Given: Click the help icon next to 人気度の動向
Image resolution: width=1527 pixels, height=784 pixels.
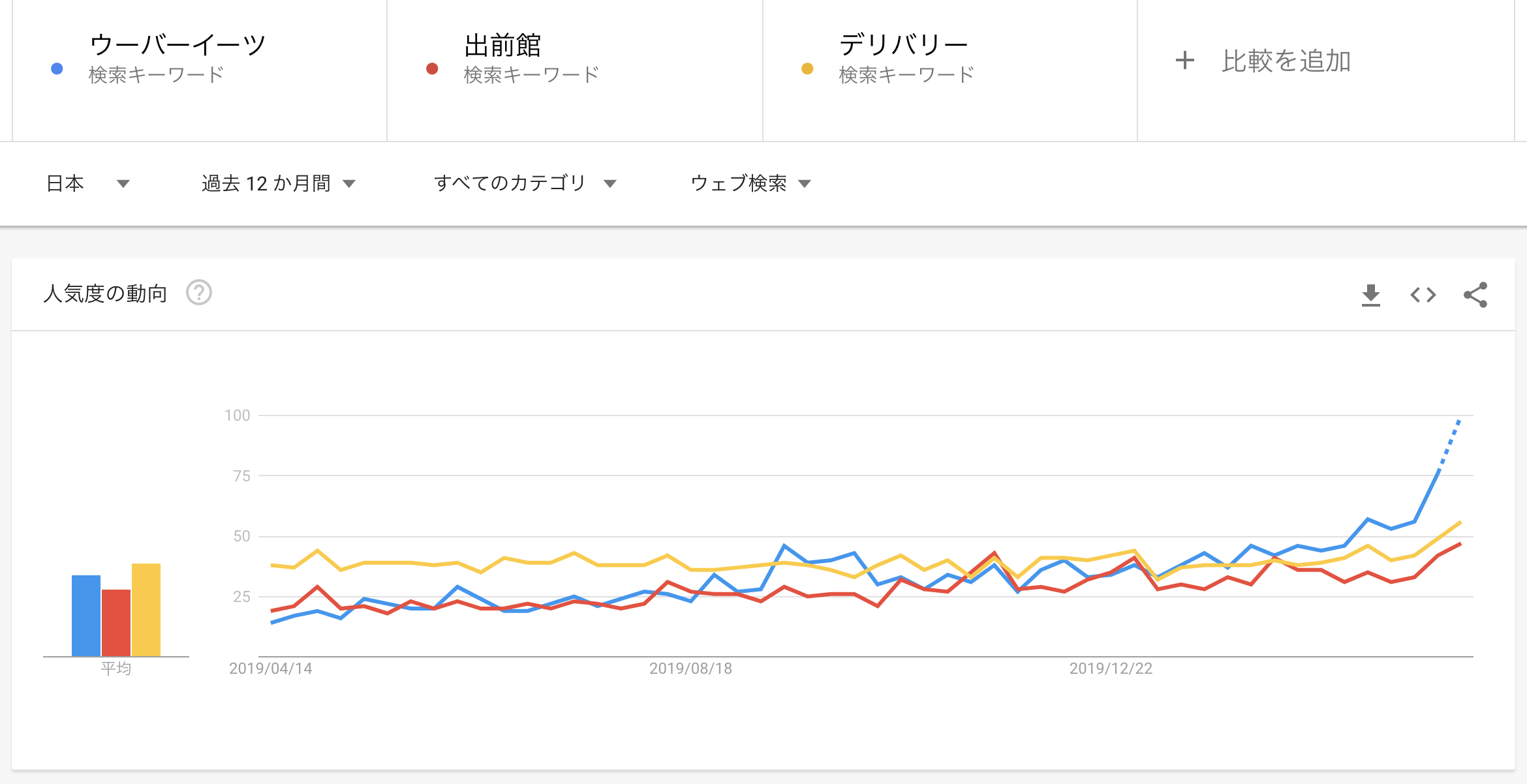Looking at the screenshot, I should click(199, 294).
